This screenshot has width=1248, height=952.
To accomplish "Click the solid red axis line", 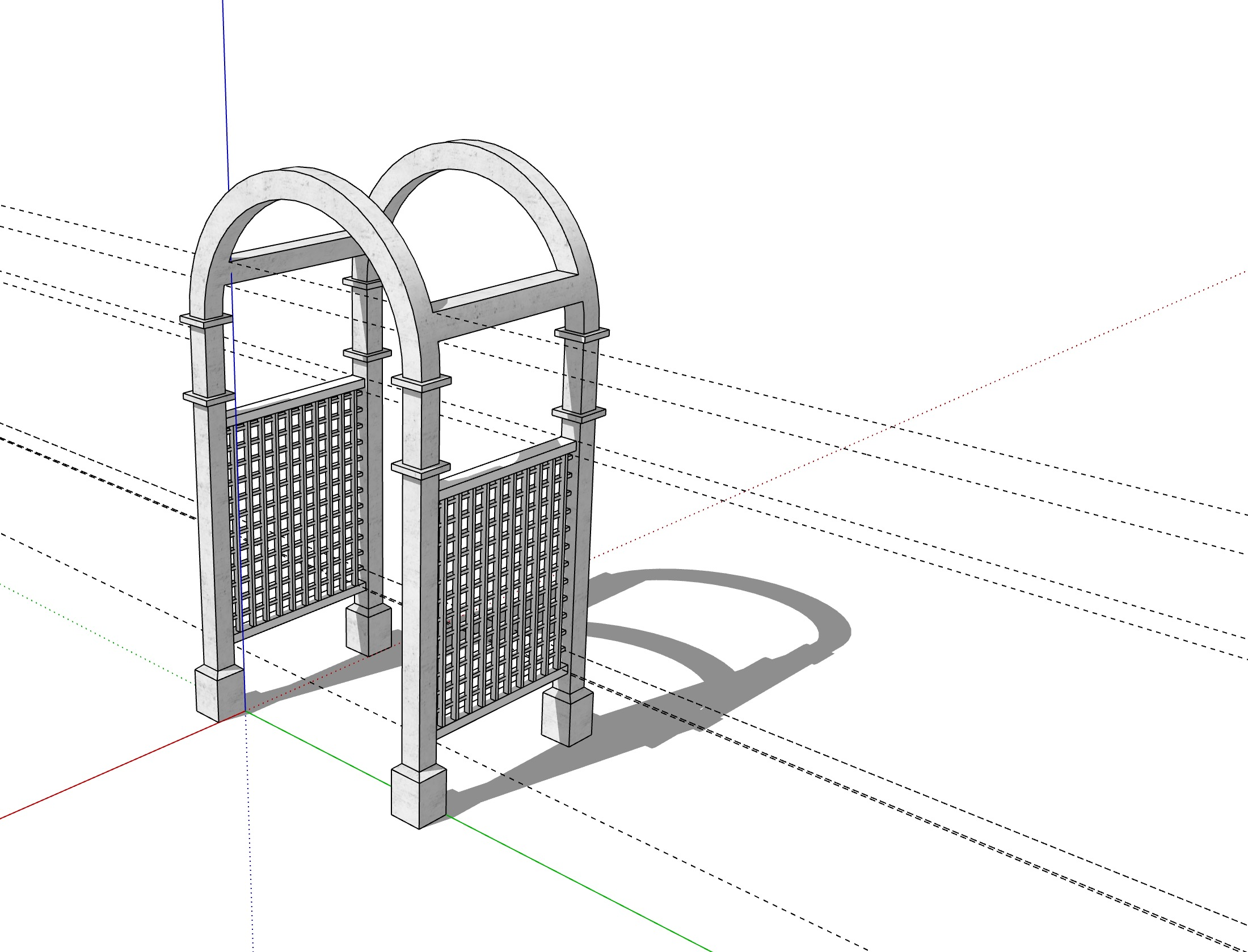I will click(x=113, y=769).
